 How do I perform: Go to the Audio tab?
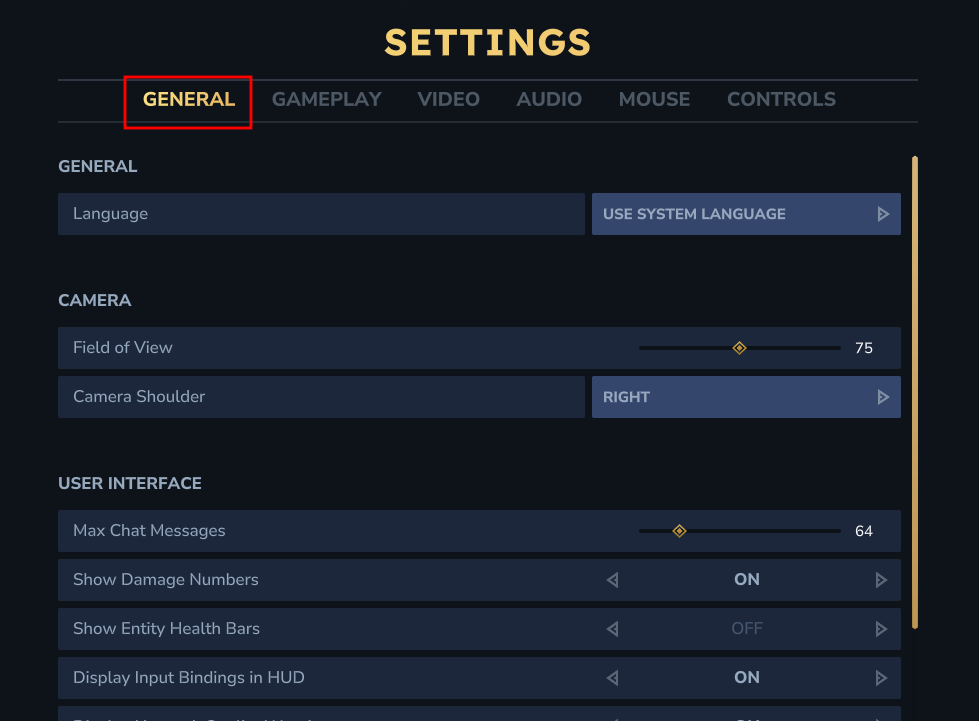[549, 100]
